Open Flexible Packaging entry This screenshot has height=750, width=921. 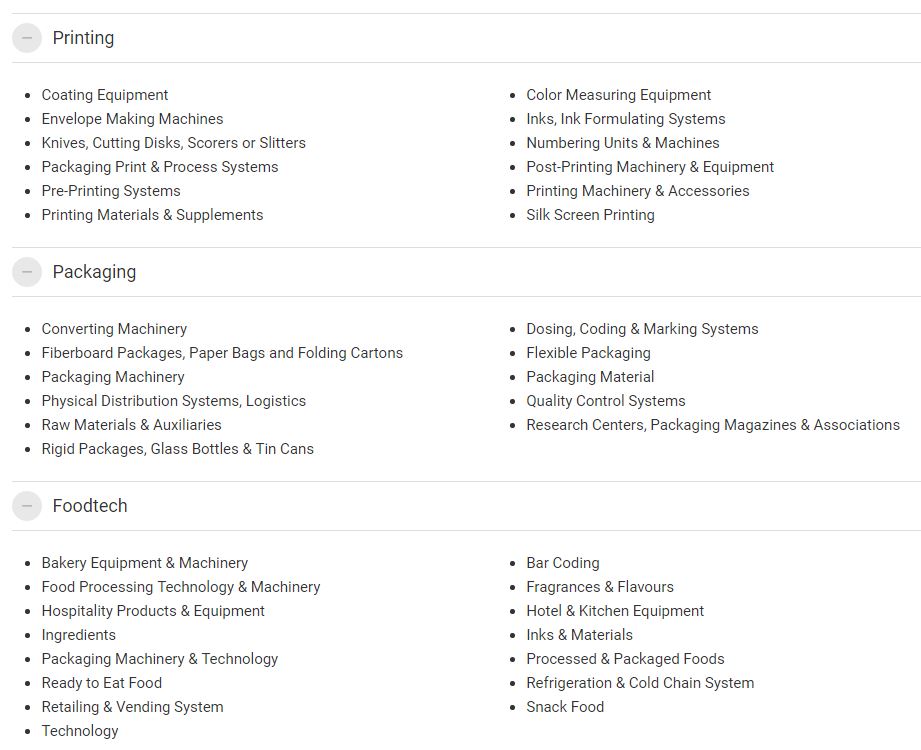click(x=589, y=353)
